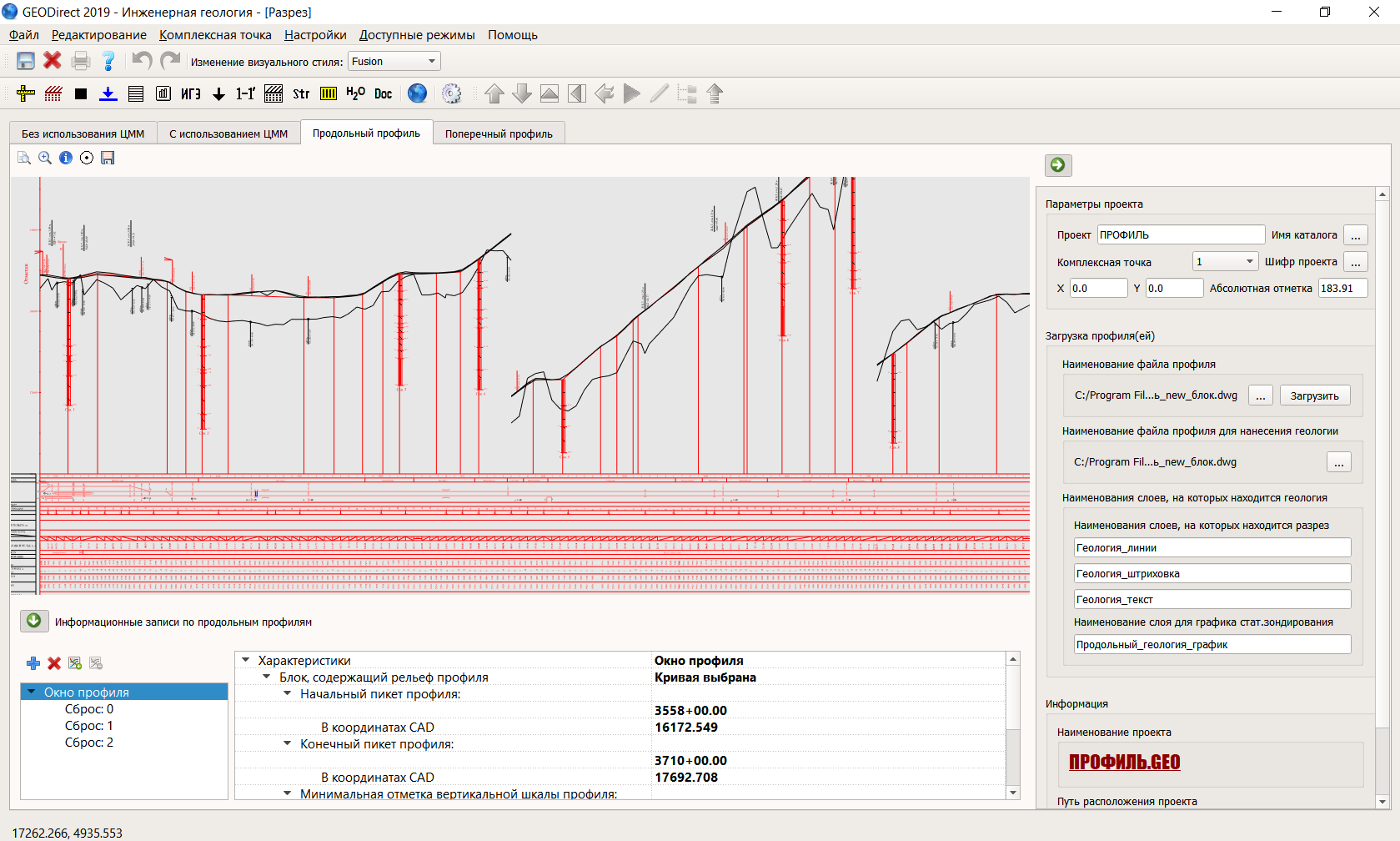Click the 1-1' section icon
Image resolution: width=1400 pixels, height=841 pixels.
pyautogui.click(x=245, y=93)
